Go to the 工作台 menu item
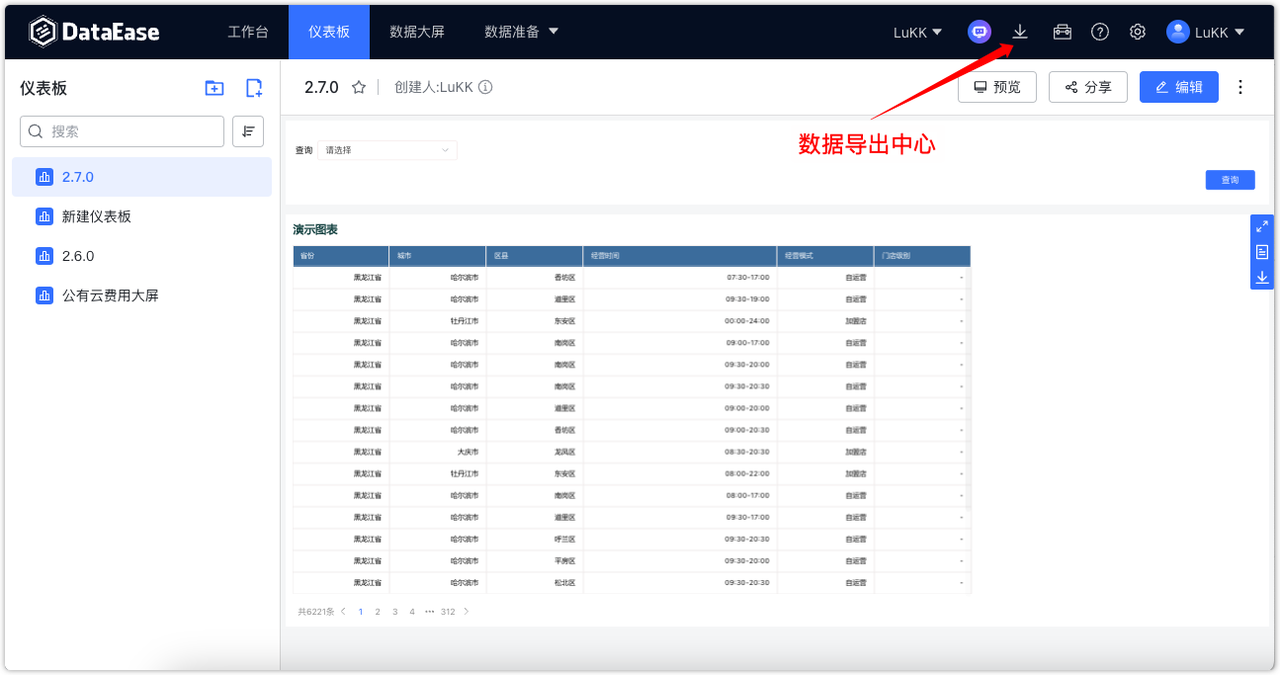Viewport: 1280px width, 675px height. (x=248, y=31)
